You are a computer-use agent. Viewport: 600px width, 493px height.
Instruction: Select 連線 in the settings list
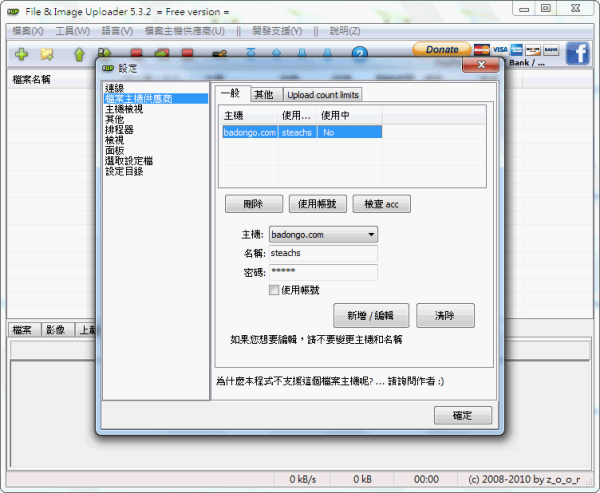[x=114, y=88]
